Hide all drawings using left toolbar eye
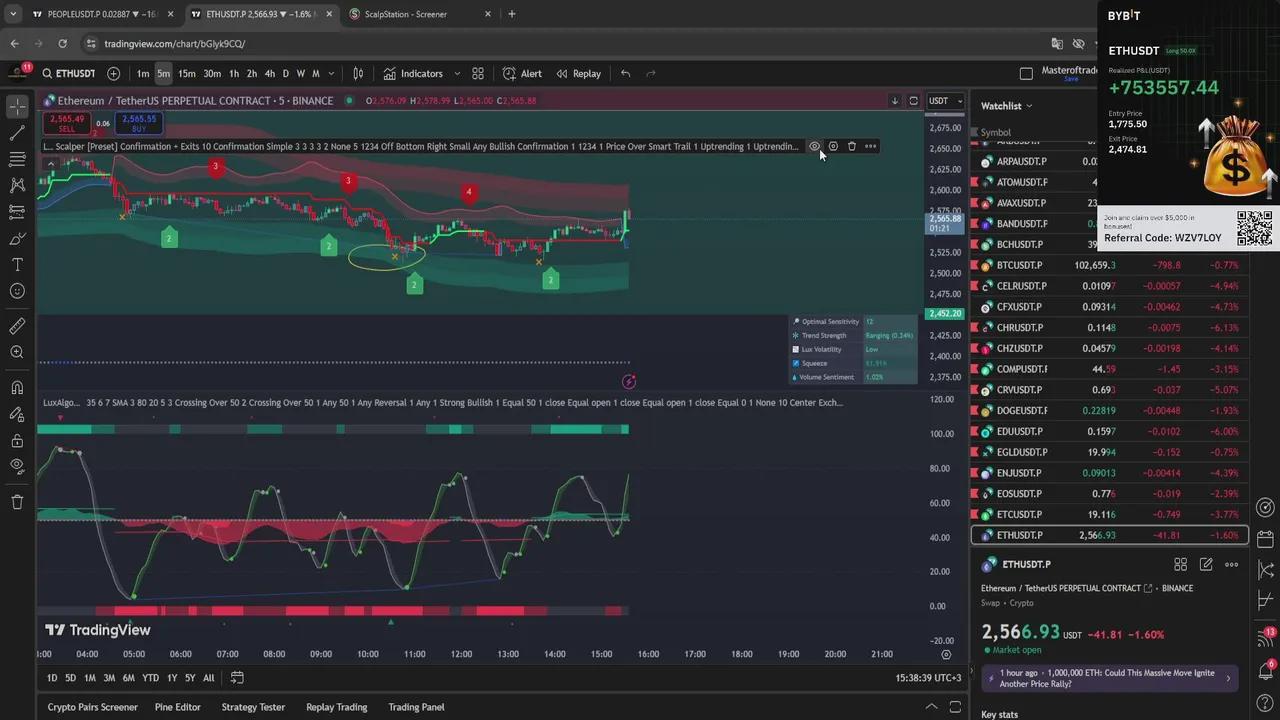1280x720 pixels. tap(17, 466)
